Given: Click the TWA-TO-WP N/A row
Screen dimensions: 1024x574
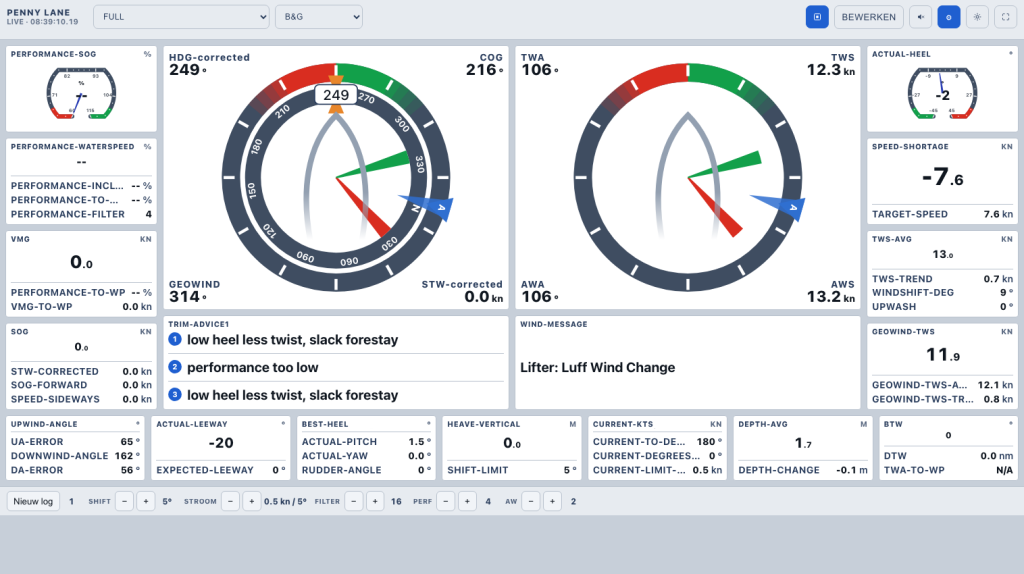Looking at the screenshot, I should [x=948, y=470].
